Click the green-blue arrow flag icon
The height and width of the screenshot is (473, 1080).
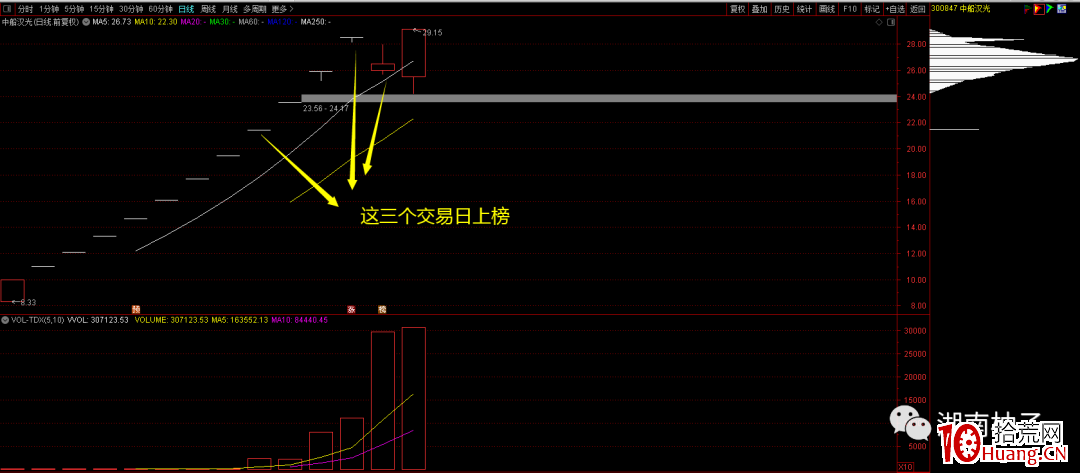1050,9
